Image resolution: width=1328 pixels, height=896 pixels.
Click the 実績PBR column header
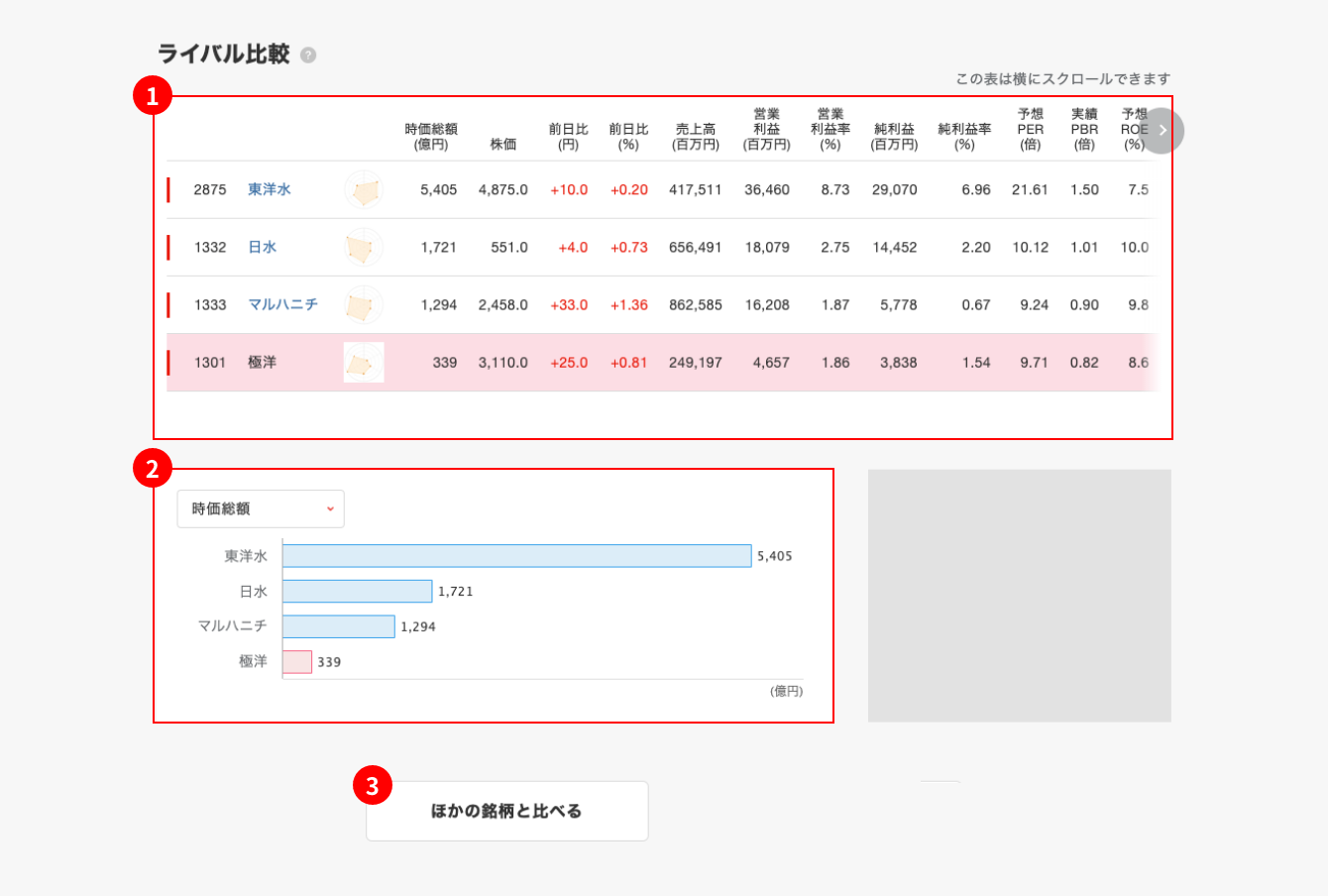1084,129
